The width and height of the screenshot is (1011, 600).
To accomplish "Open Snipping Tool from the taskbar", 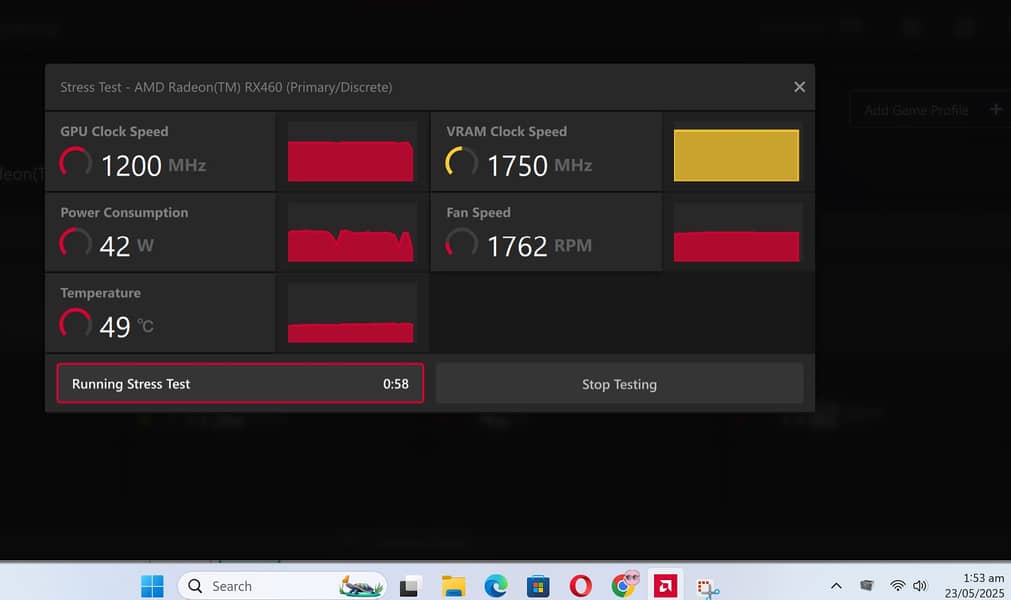I will (708, 588).
